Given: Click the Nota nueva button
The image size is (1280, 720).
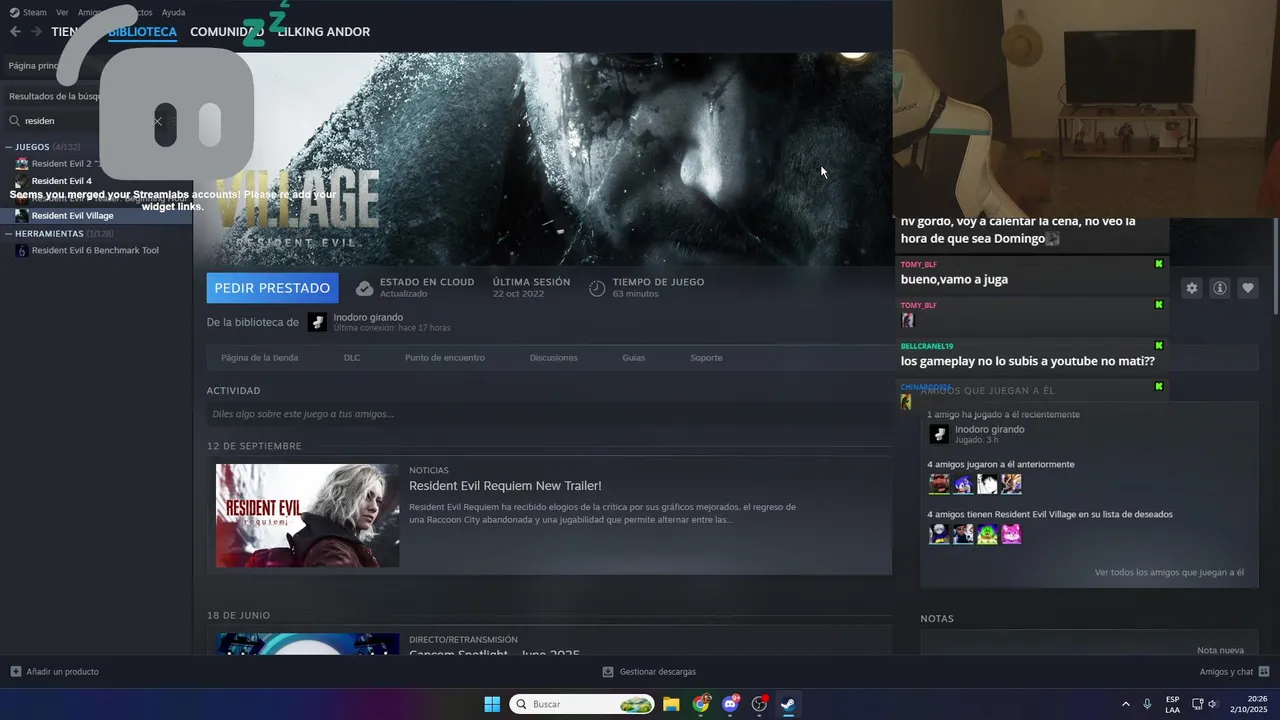Looking at the screenshot, I should click(x=1220, y=650).
